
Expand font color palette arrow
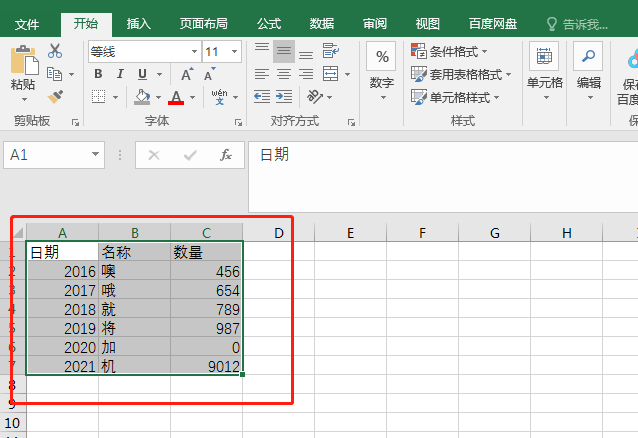192,97
